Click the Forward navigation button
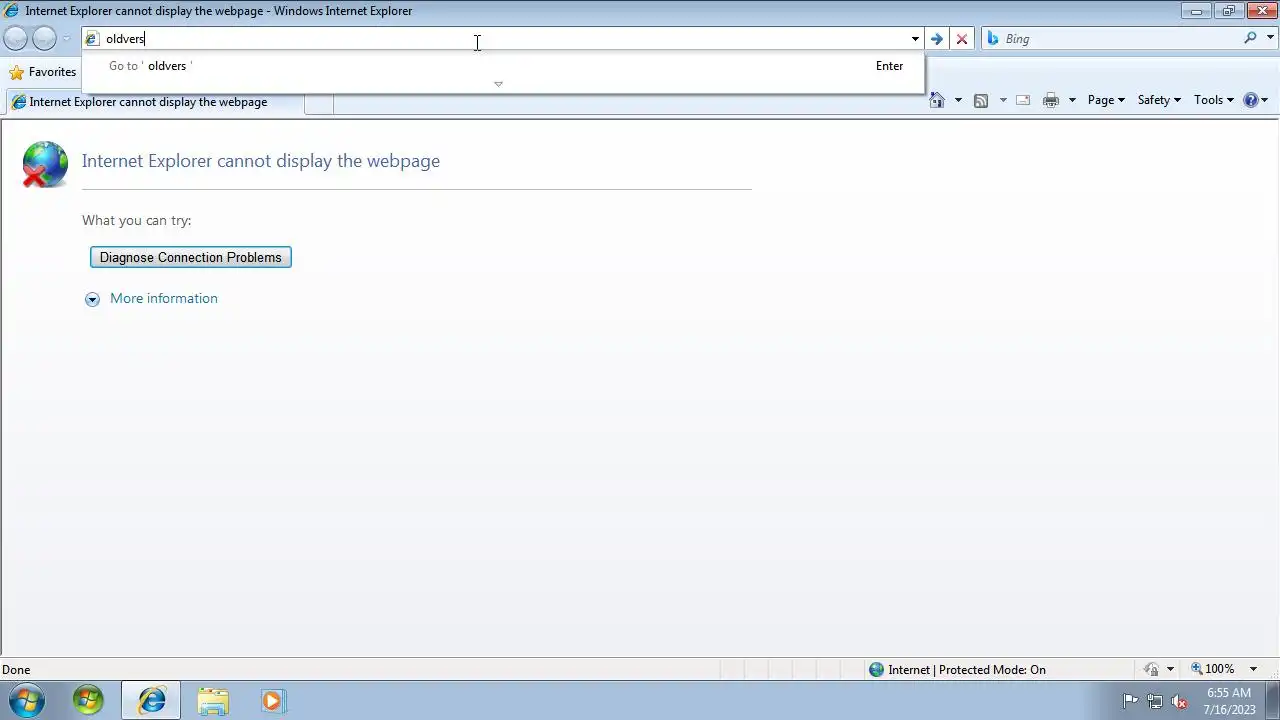 pos(44,38)
